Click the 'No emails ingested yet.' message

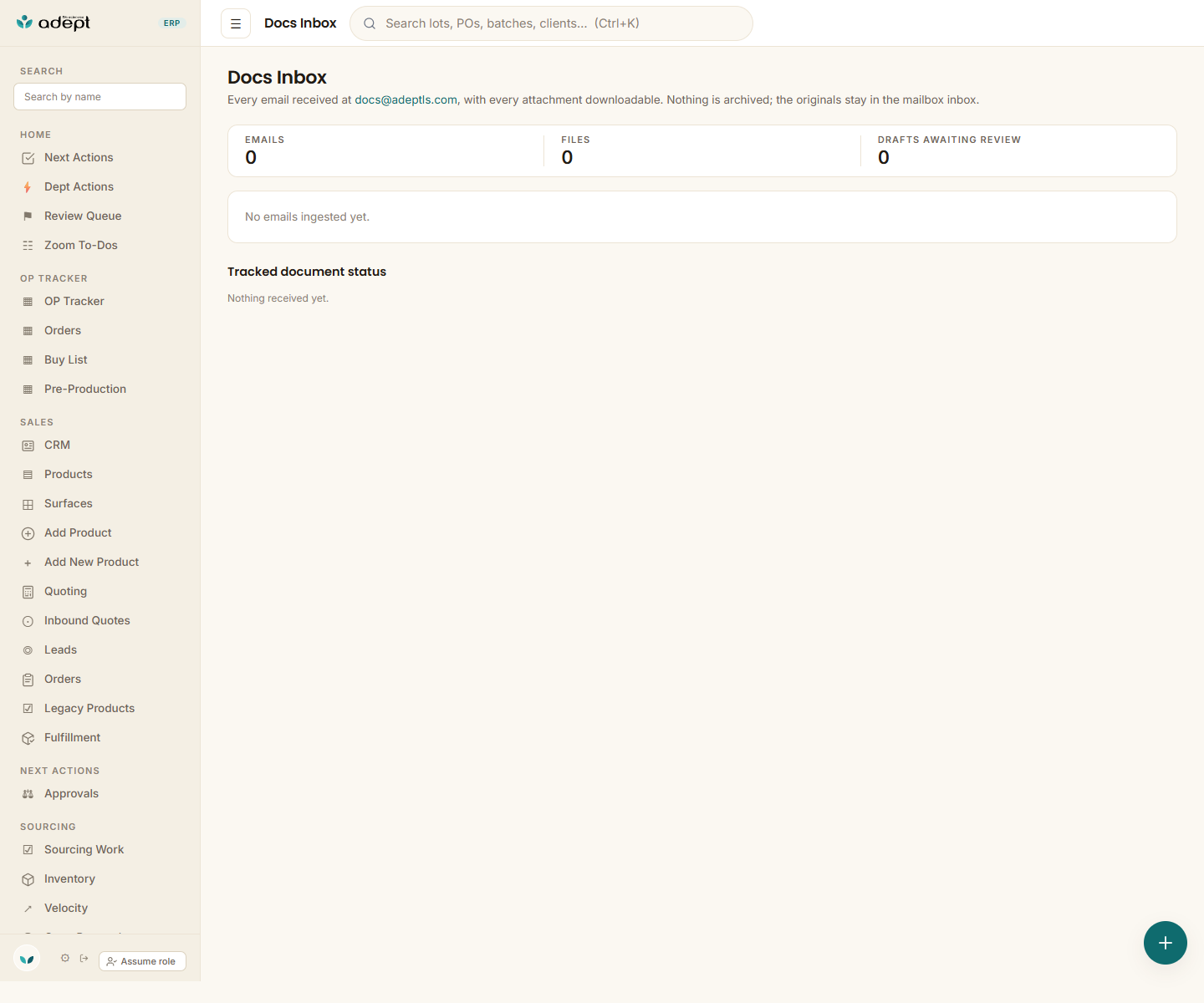click(x=307, y=217)
